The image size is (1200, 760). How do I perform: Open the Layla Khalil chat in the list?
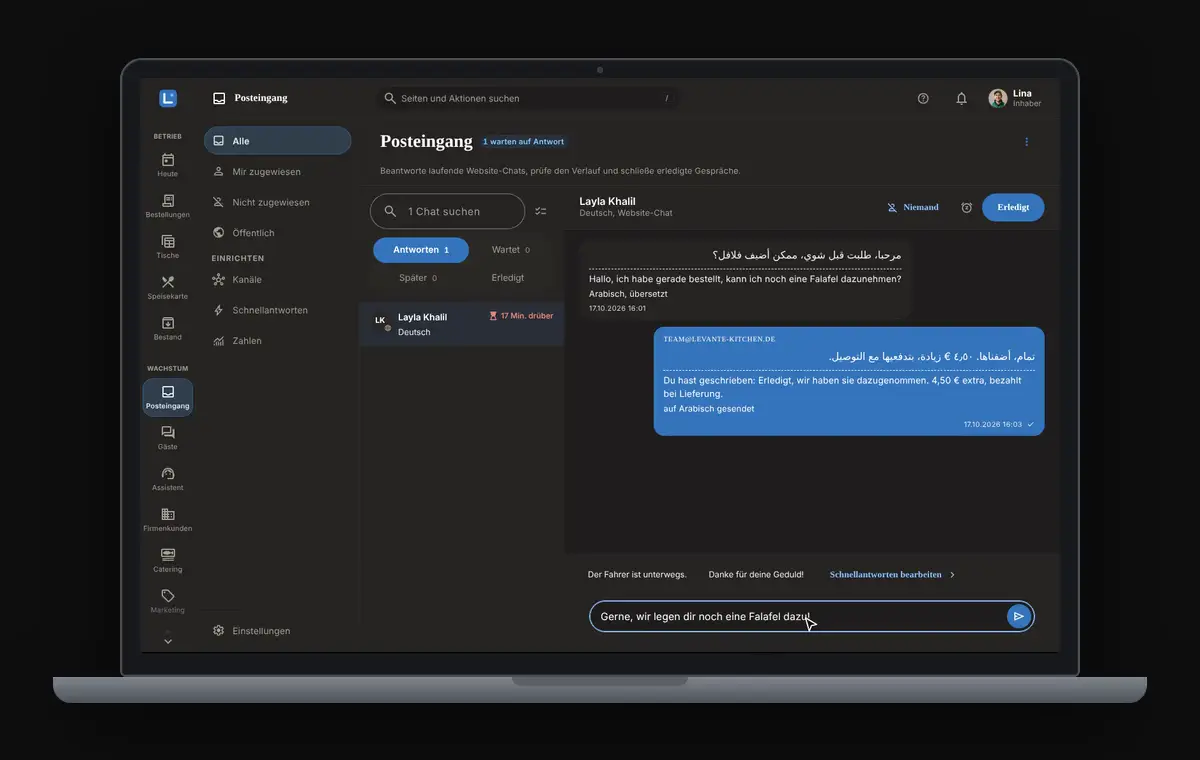click(462, 324)
